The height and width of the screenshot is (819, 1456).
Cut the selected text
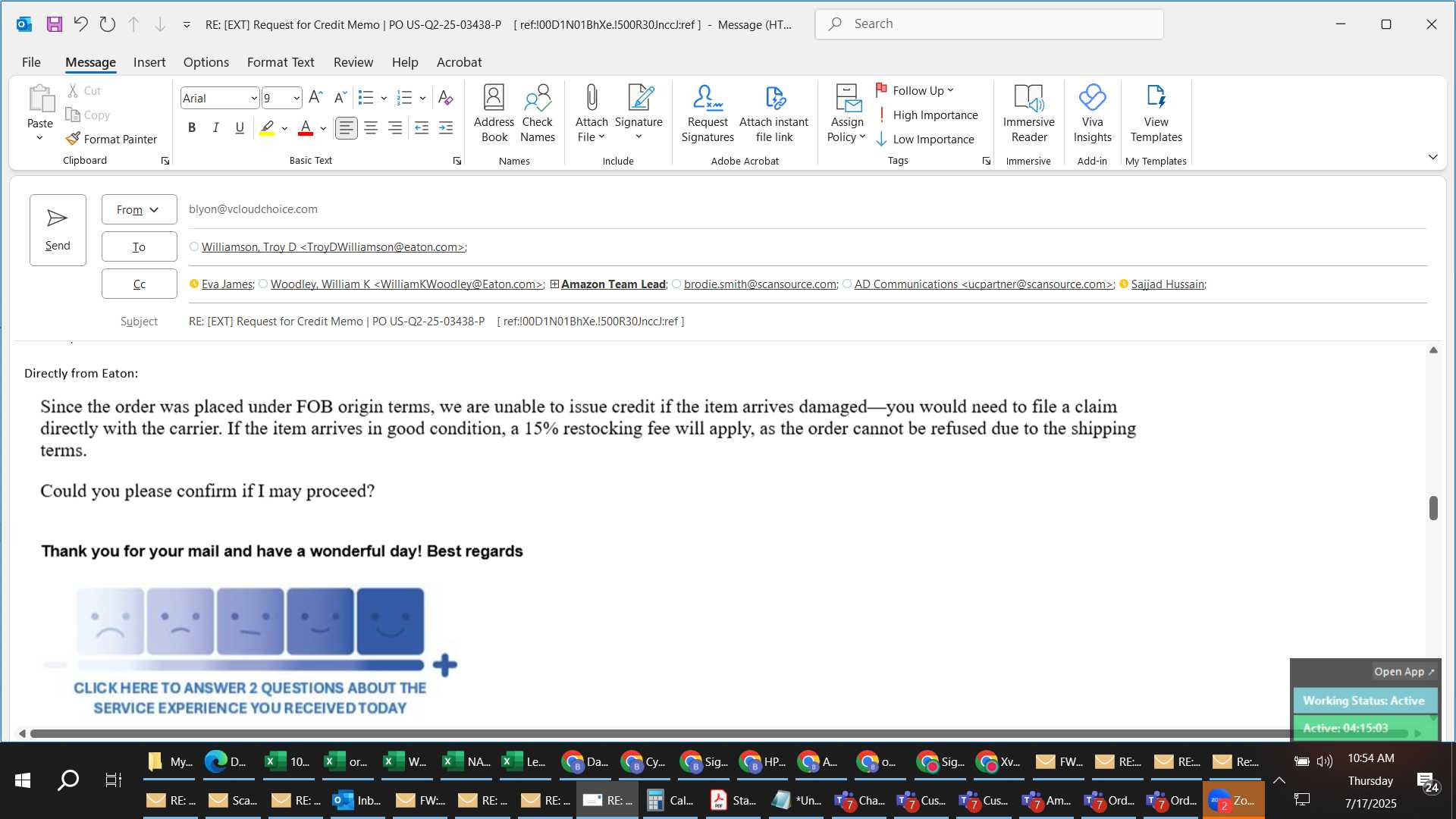coord(84,90)
